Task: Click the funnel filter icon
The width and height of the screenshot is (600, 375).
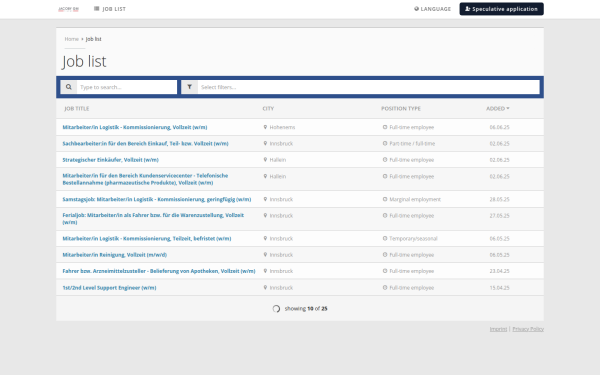Action: tap(189, 87)
